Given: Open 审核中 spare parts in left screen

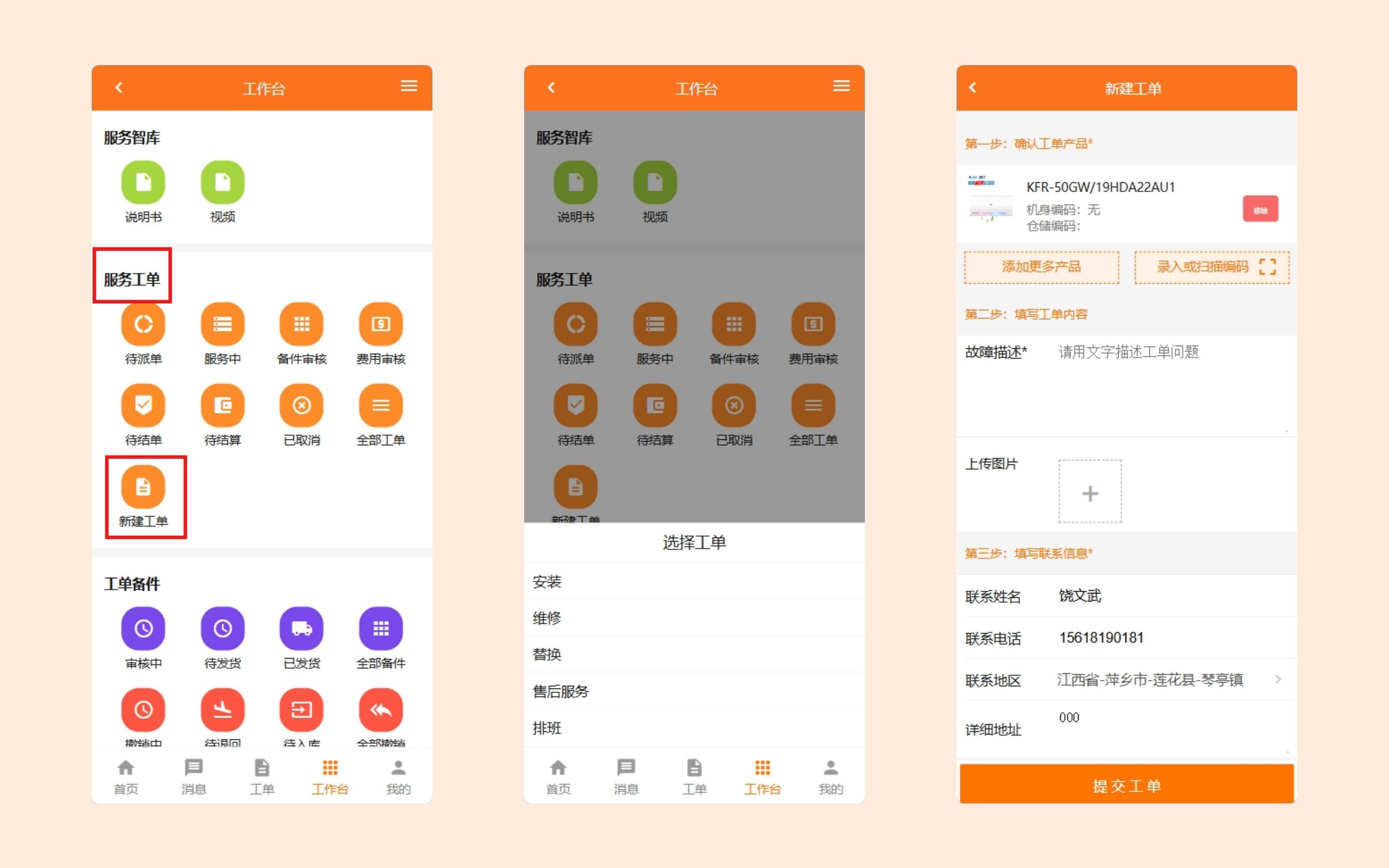Looking at the screenshot, I should point(143,629).
